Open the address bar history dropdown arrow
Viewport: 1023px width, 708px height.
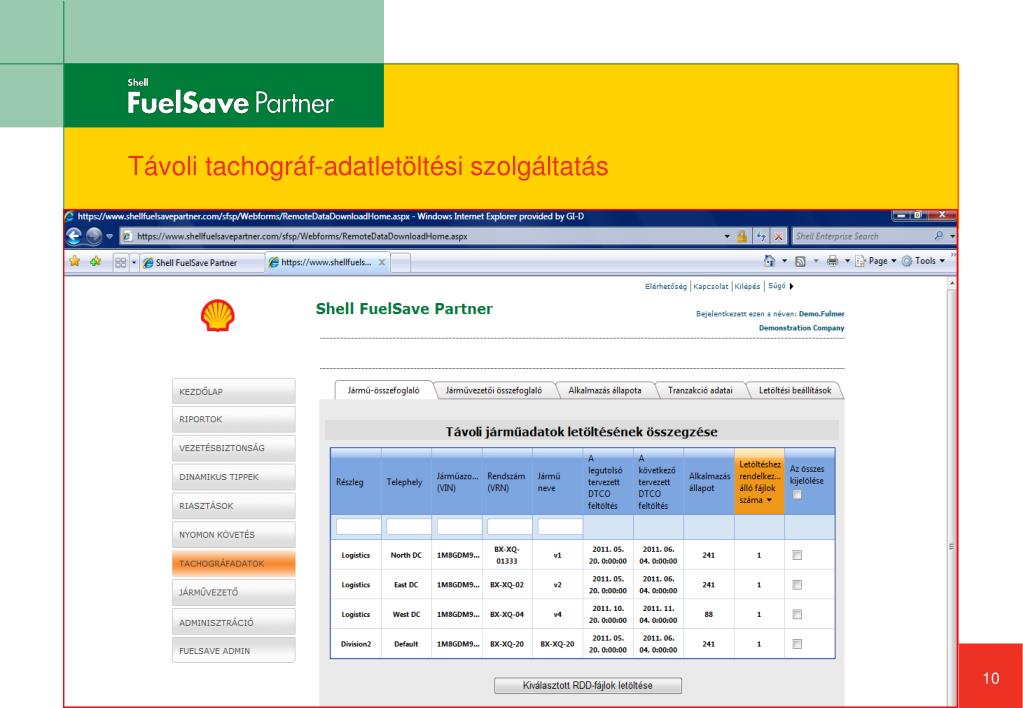pos(727,236)
